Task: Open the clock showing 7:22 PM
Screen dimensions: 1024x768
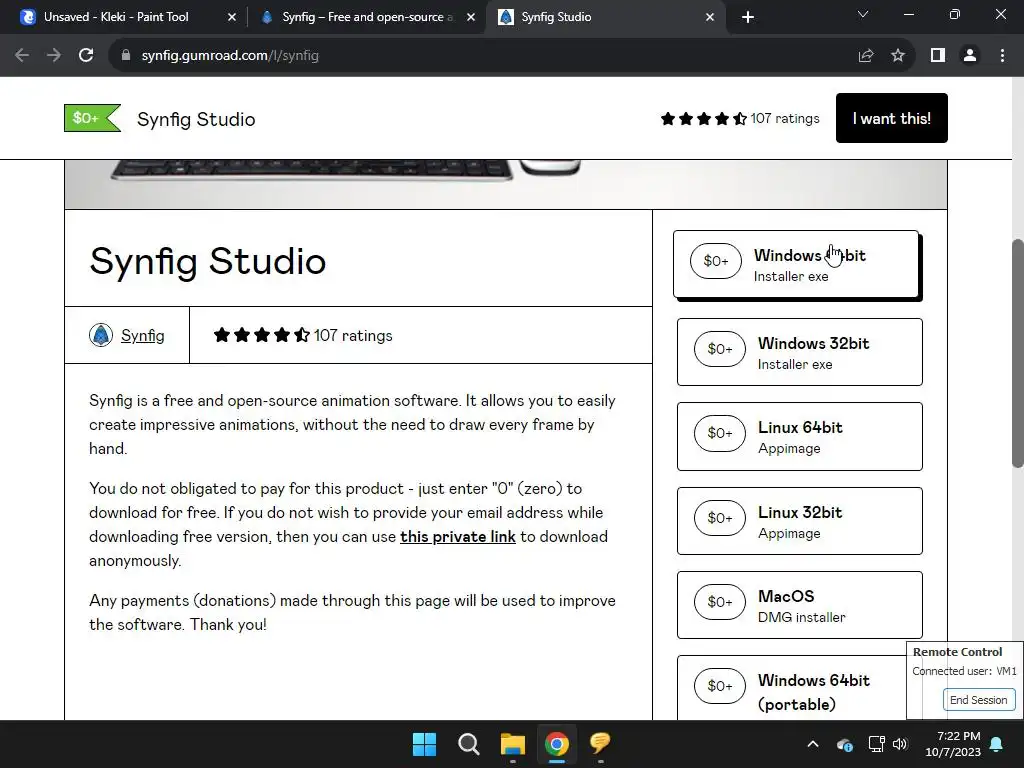Action: (x=953, y=744)
